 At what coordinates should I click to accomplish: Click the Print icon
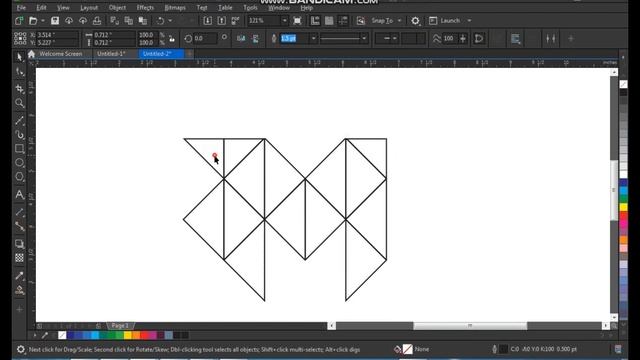pyautogui.click(x=97, y=20)
